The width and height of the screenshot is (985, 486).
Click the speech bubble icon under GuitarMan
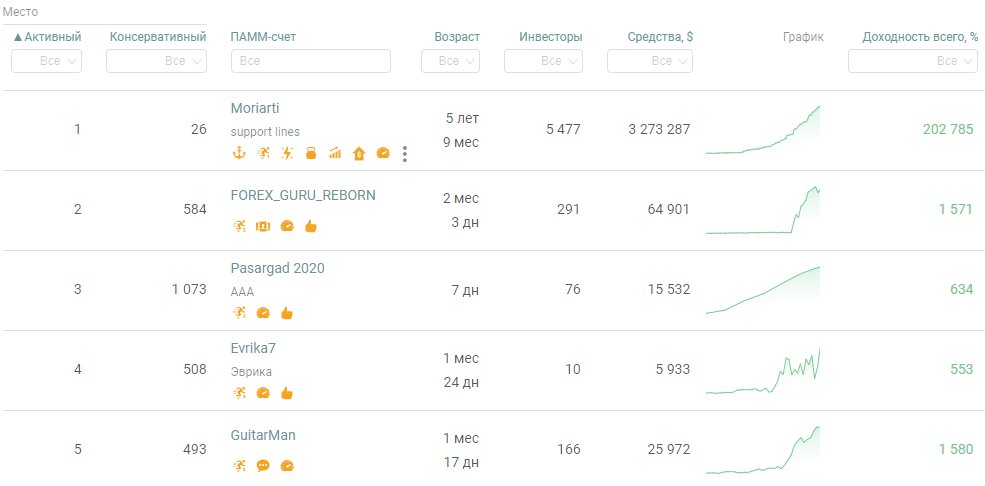[263, 465]
